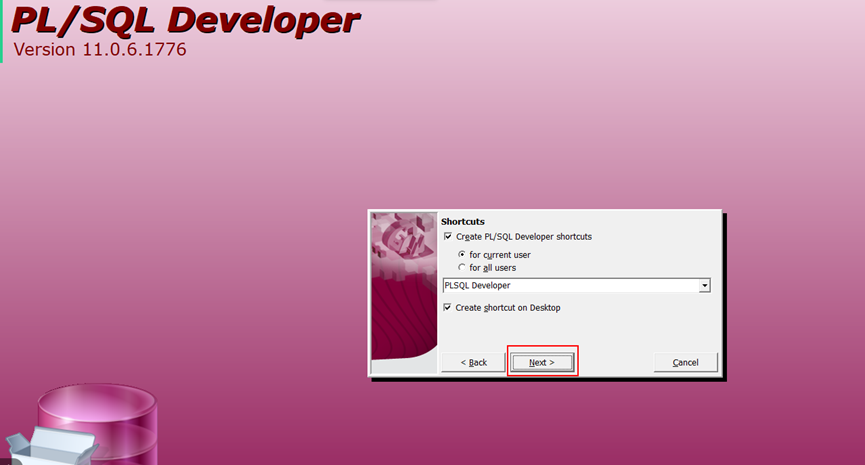Go back with the < Back button
865x465 pixels.
pyautogui.click(x=473, y=362)
